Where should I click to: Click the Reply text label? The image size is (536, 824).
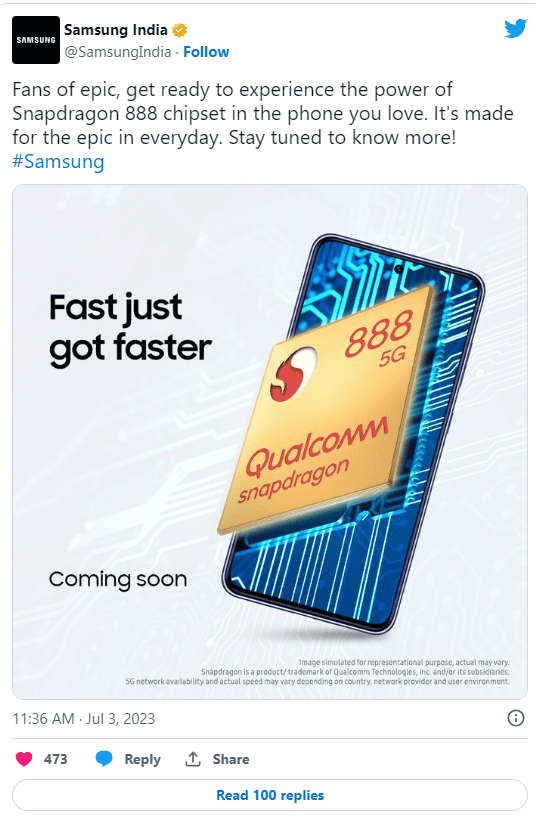(142, 759)
